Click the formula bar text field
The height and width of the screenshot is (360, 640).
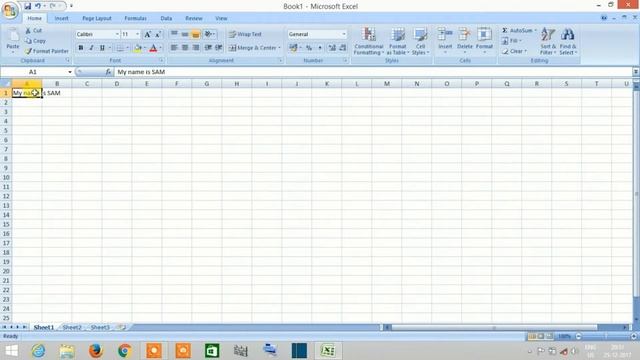373,72
